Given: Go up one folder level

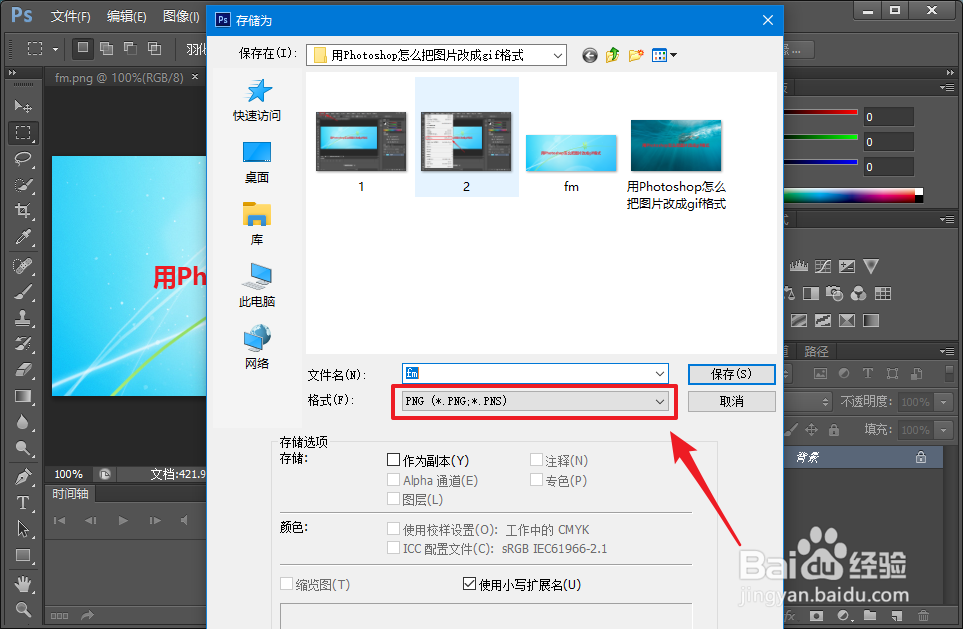Looking at the screenshot, I should tap(612, 55).
